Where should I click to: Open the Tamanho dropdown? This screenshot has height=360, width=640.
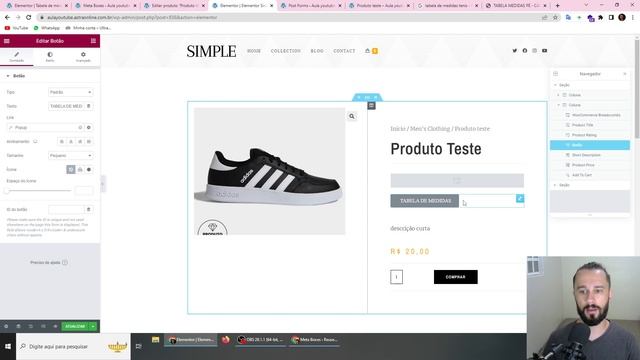coord(71,156)
